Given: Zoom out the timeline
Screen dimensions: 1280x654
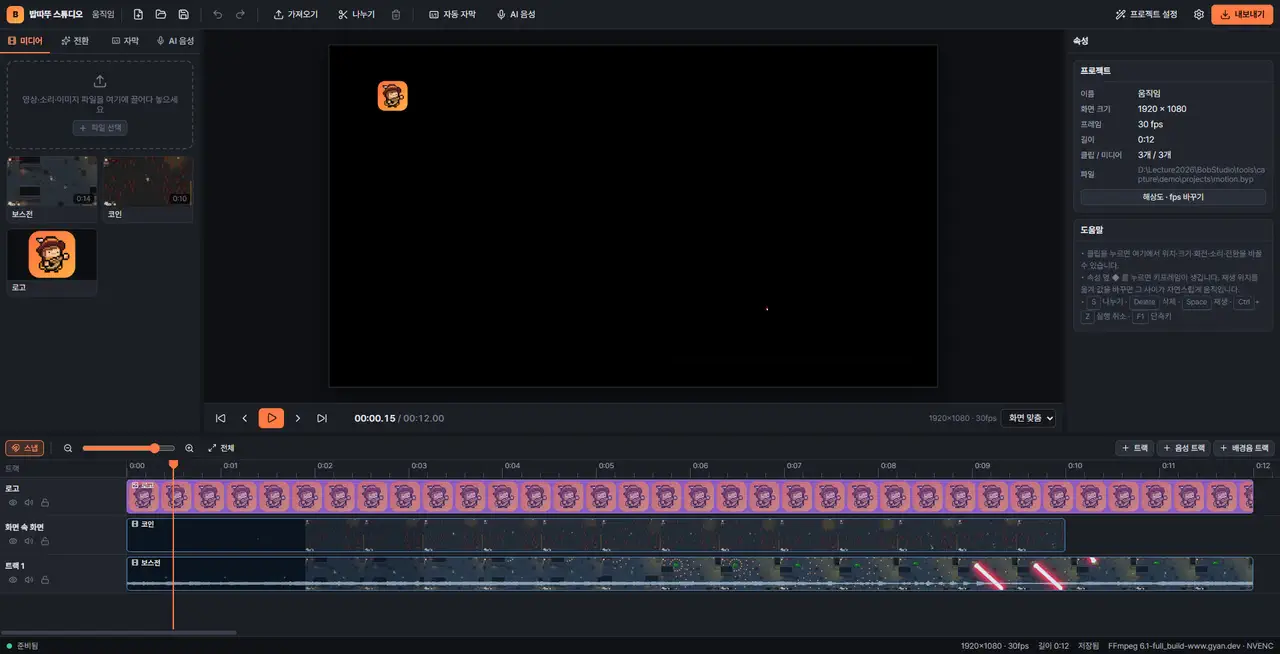Looking at the screenshot, I should click(68, 448).
